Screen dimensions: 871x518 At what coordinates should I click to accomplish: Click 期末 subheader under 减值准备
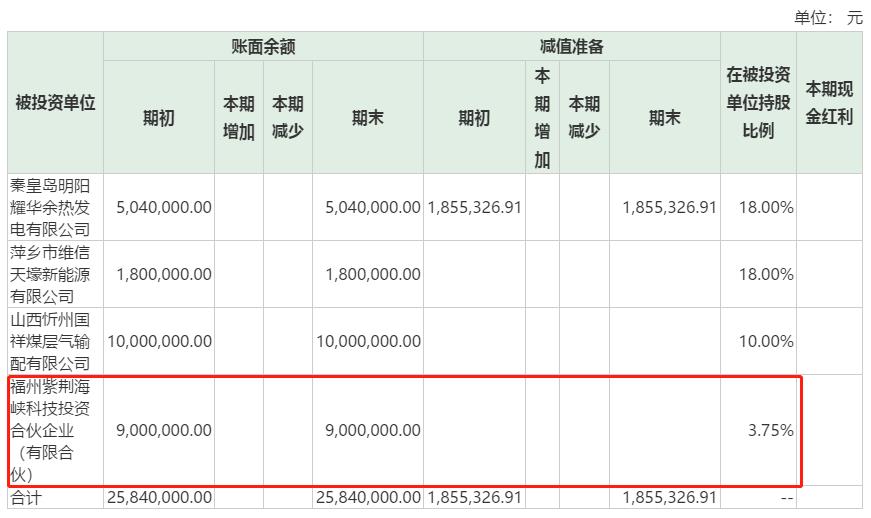665,118
